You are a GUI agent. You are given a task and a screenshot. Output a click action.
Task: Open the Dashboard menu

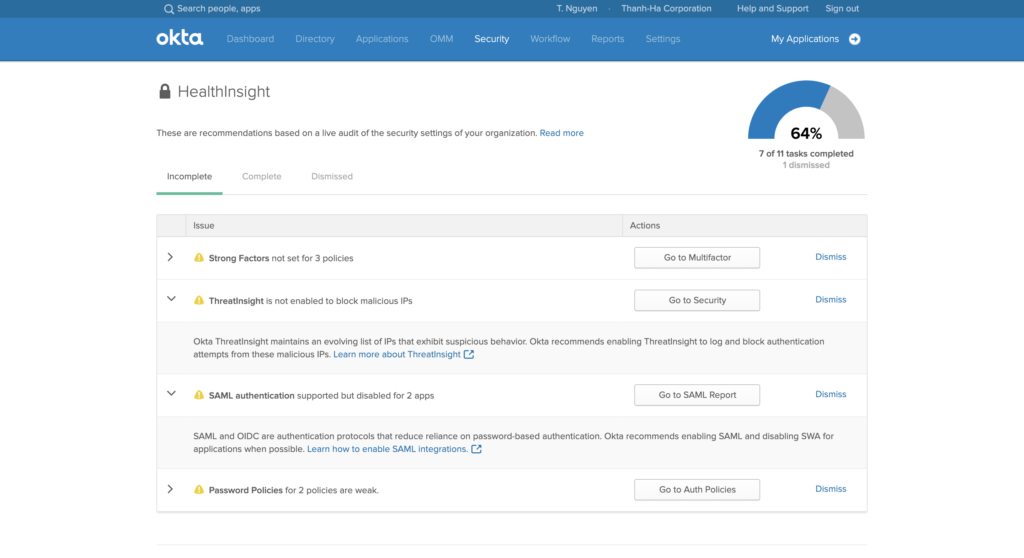[x=250, y=39]
